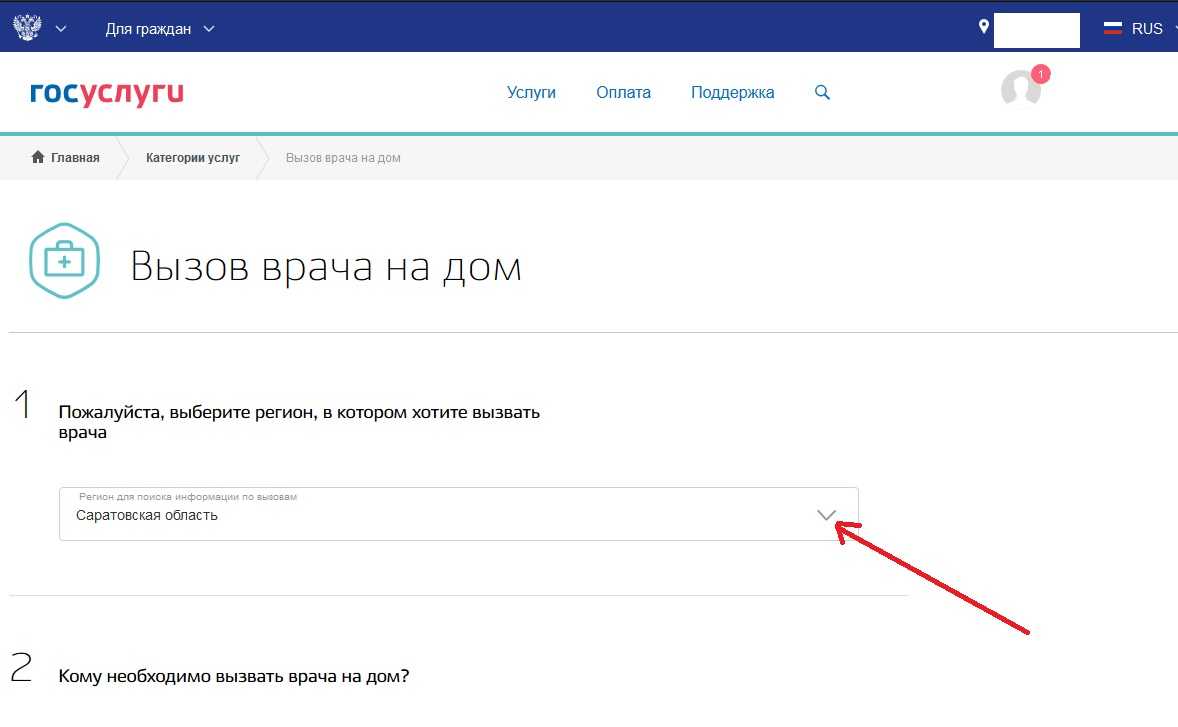Viewport: 1178px width, 727px height.
Task: Open the user profile avatar
Action: coord(1020,90)
